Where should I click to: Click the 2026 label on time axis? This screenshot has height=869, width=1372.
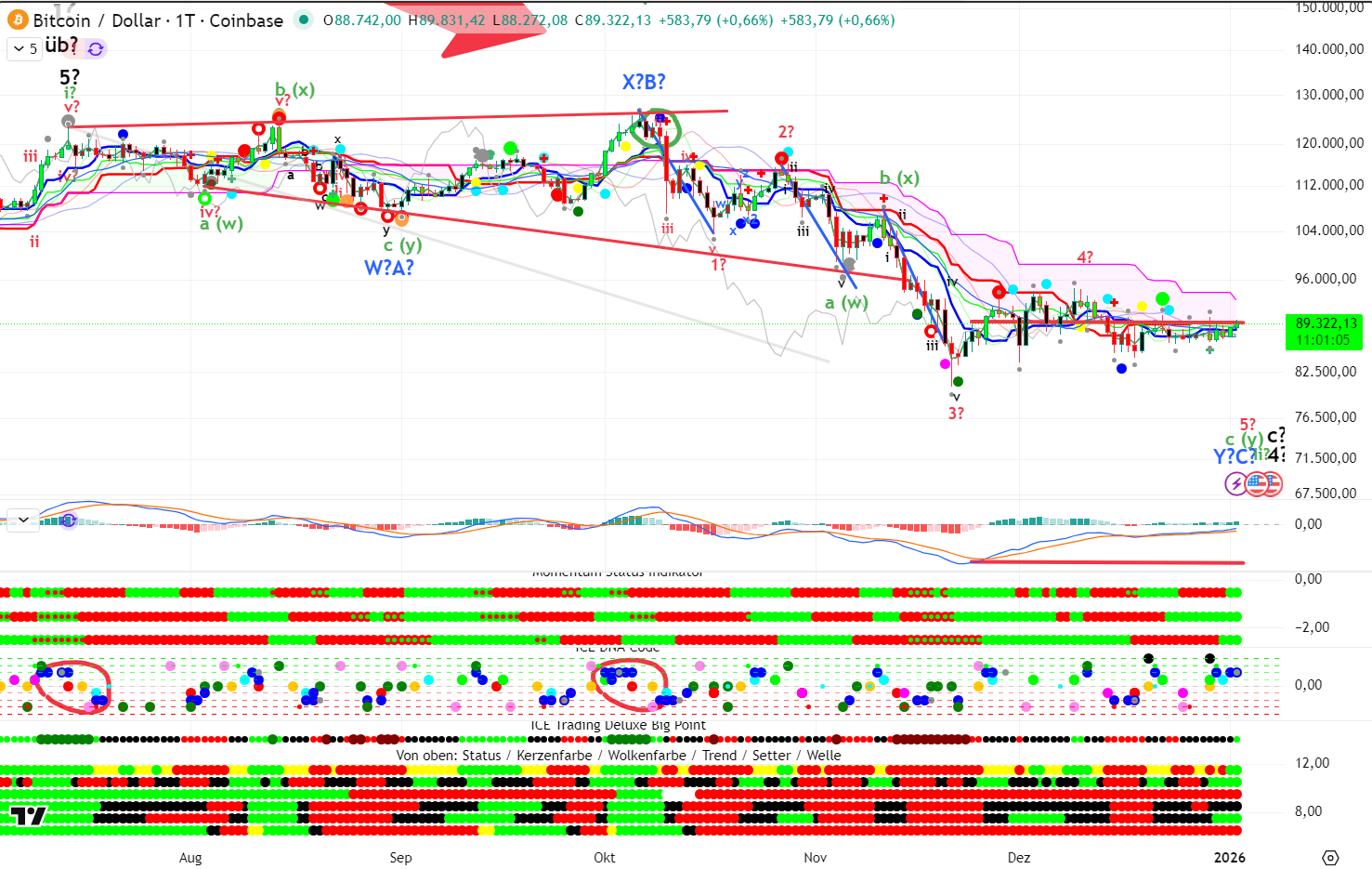tap(1229, 857)
